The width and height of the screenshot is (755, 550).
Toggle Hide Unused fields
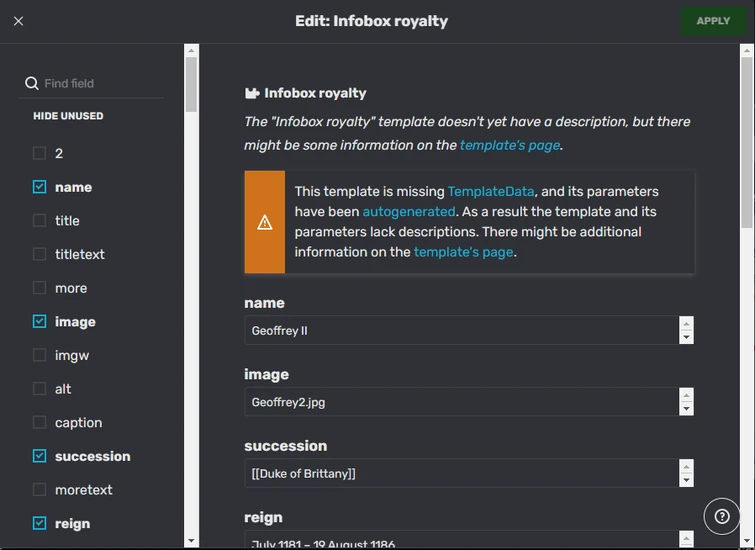click(68, 116)
